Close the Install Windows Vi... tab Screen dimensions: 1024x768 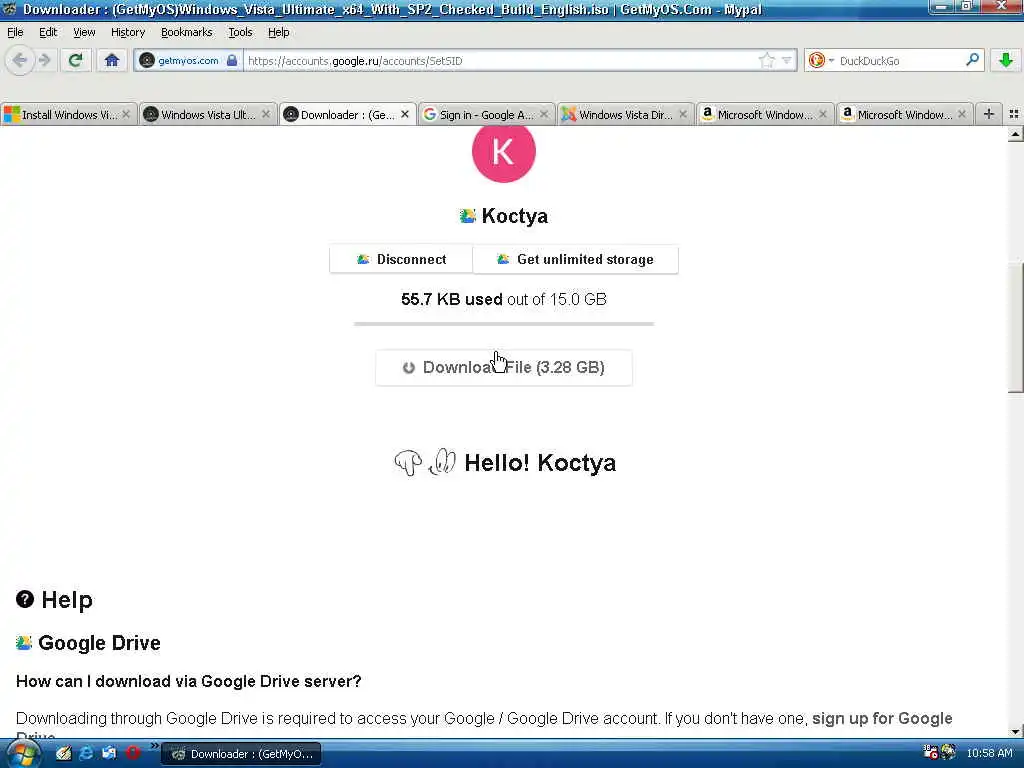[126, 114]
